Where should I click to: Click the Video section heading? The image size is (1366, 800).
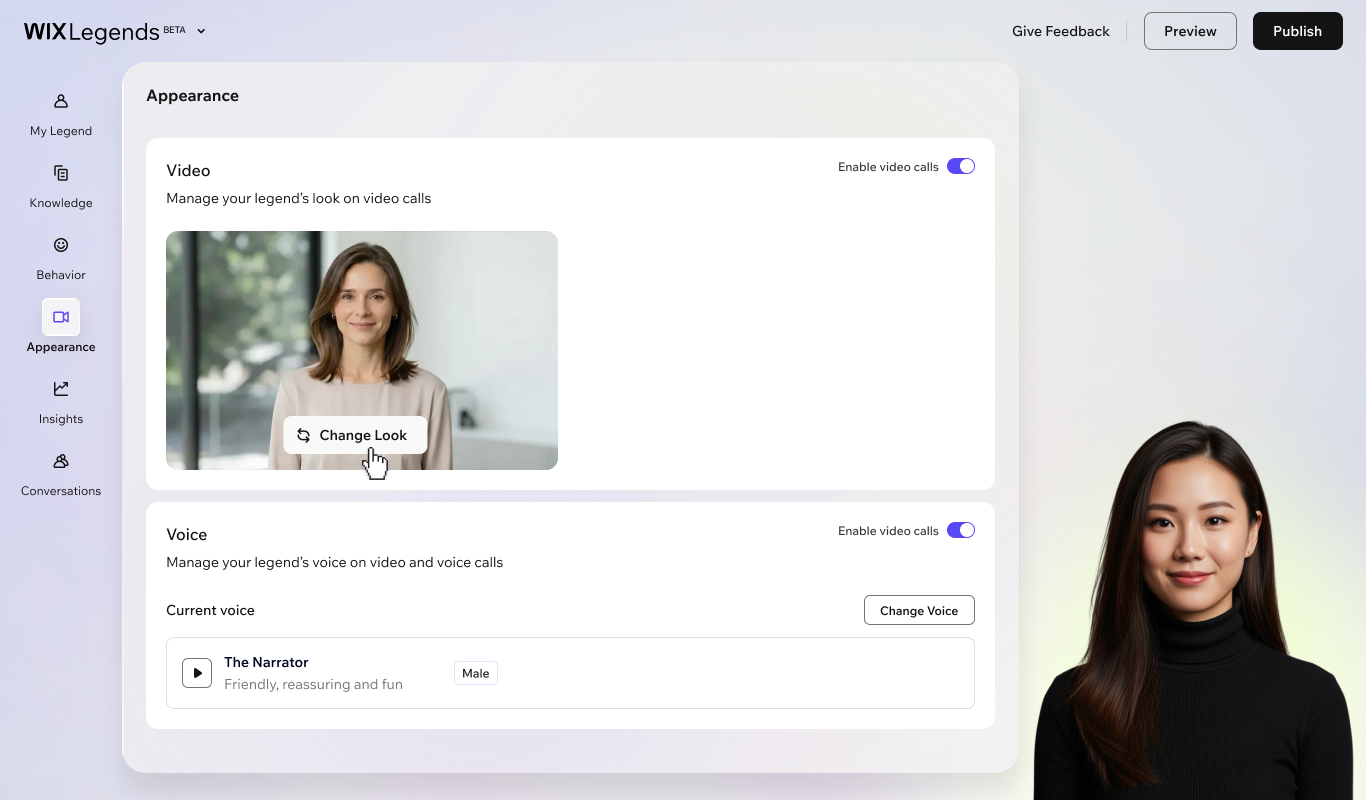pos(188,171)
